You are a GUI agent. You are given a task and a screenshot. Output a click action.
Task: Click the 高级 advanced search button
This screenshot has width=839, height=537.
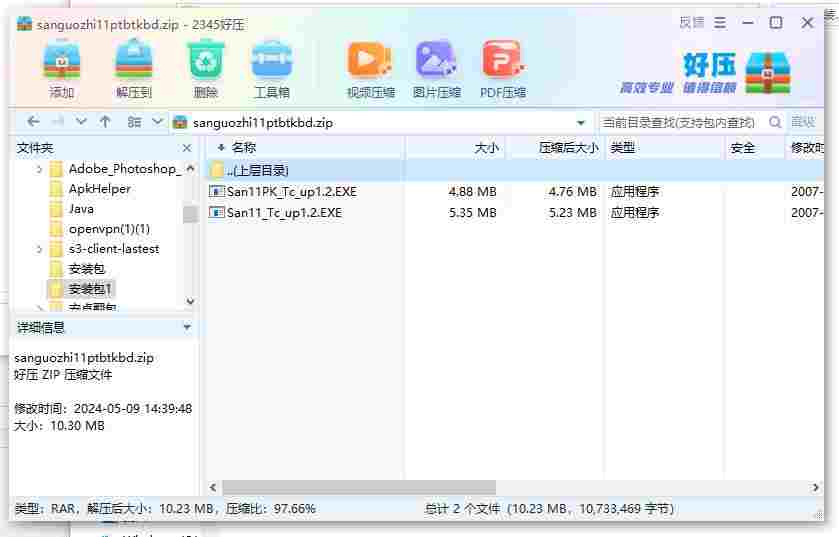[x=803, y=122]
